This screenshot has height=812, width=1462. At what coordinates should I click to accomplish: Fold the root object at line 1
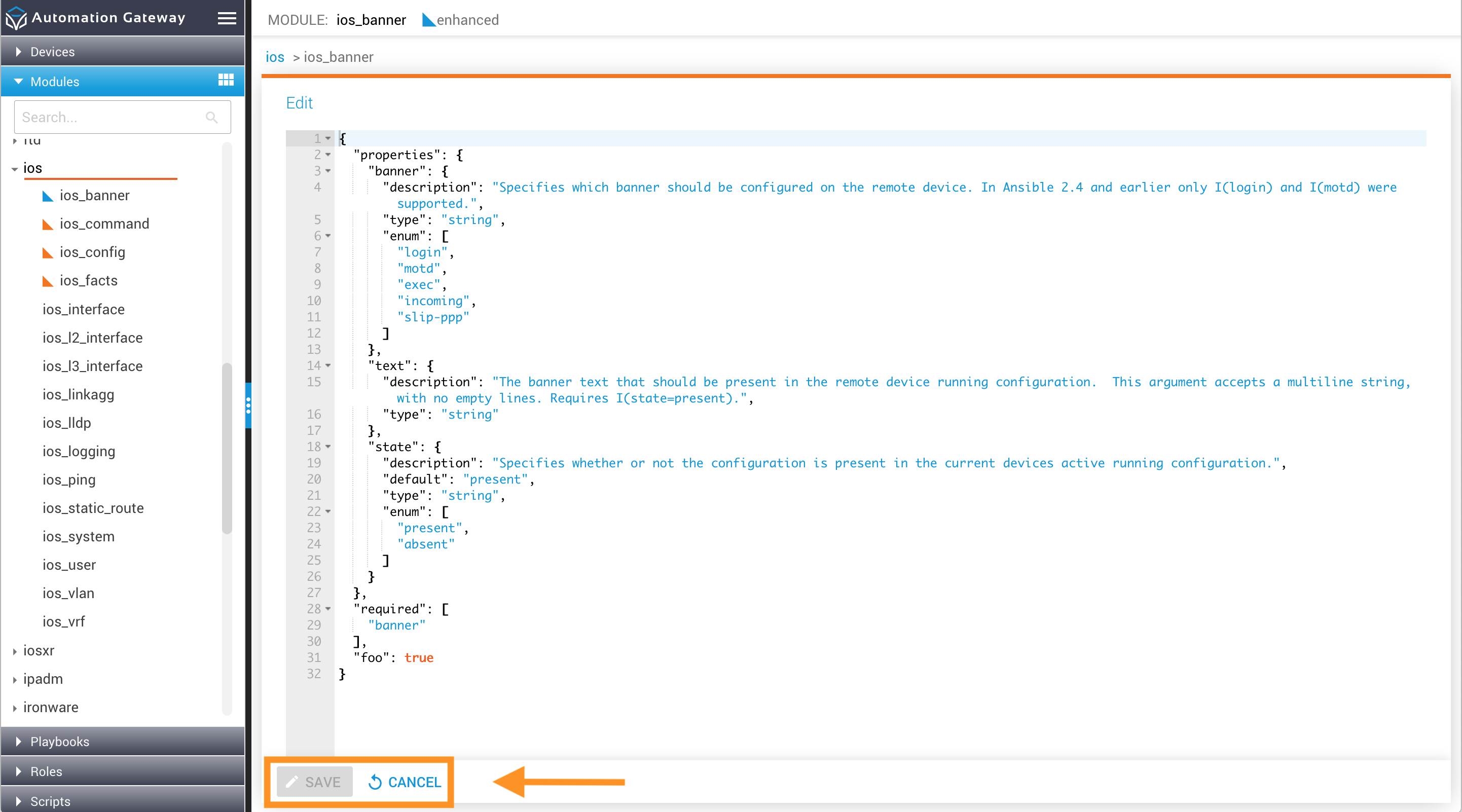(328, 138)
